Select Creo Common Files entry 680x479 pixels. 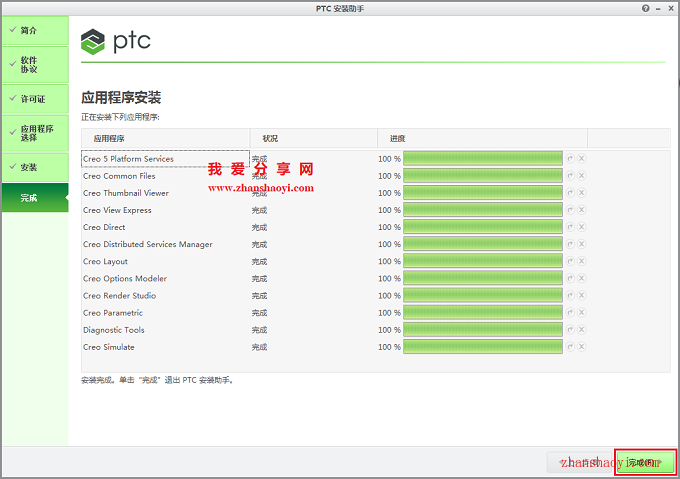click(x=119, y=176)
